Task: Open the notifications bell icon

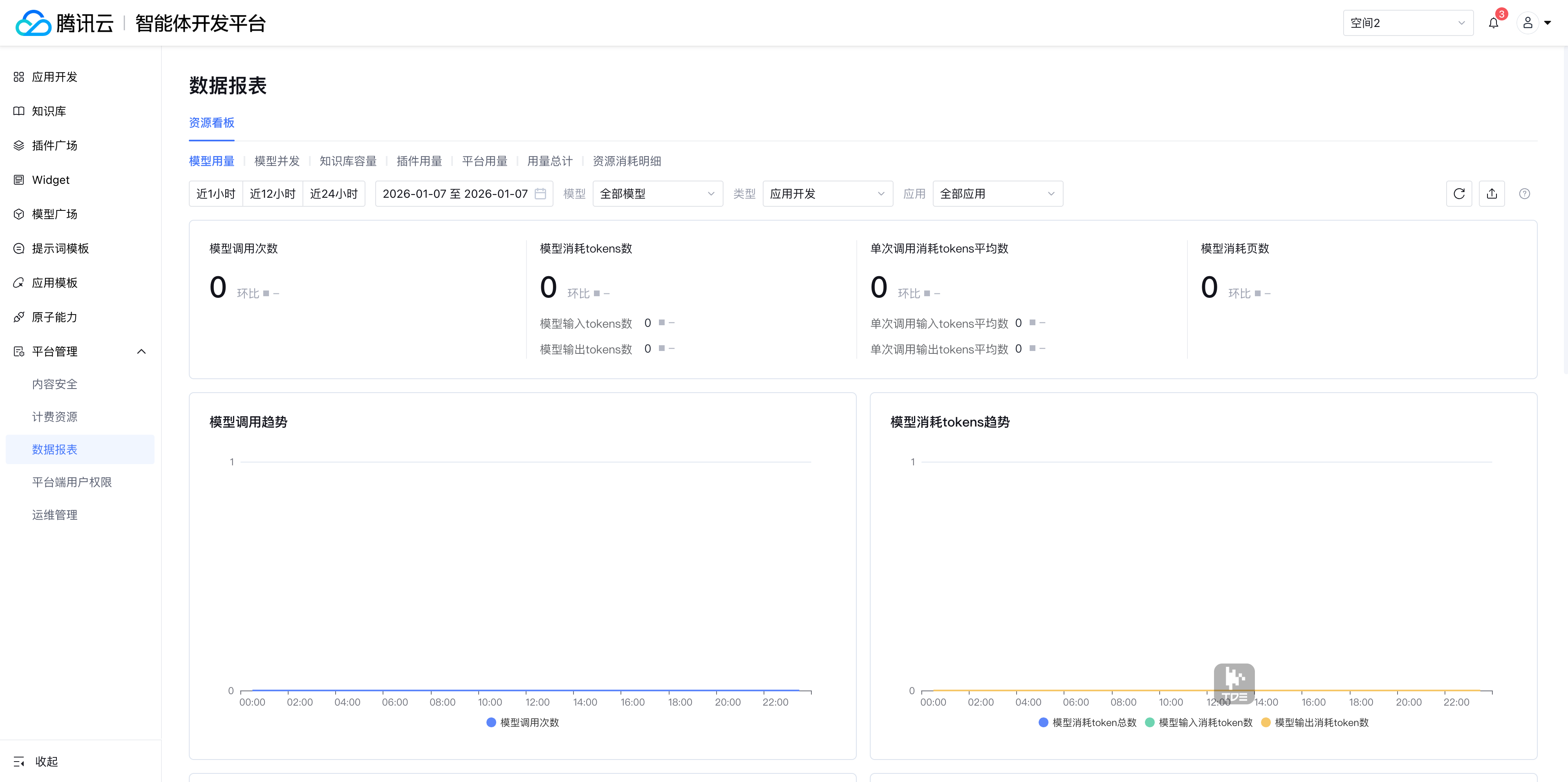Action: point(1493,23)
